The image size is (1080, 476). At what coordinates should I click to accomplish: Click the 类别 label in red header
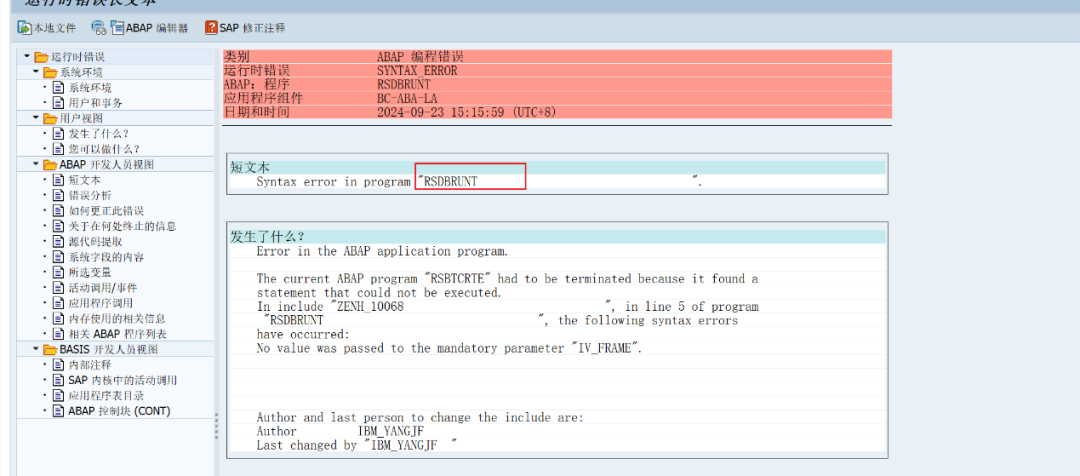click(237, 56)
